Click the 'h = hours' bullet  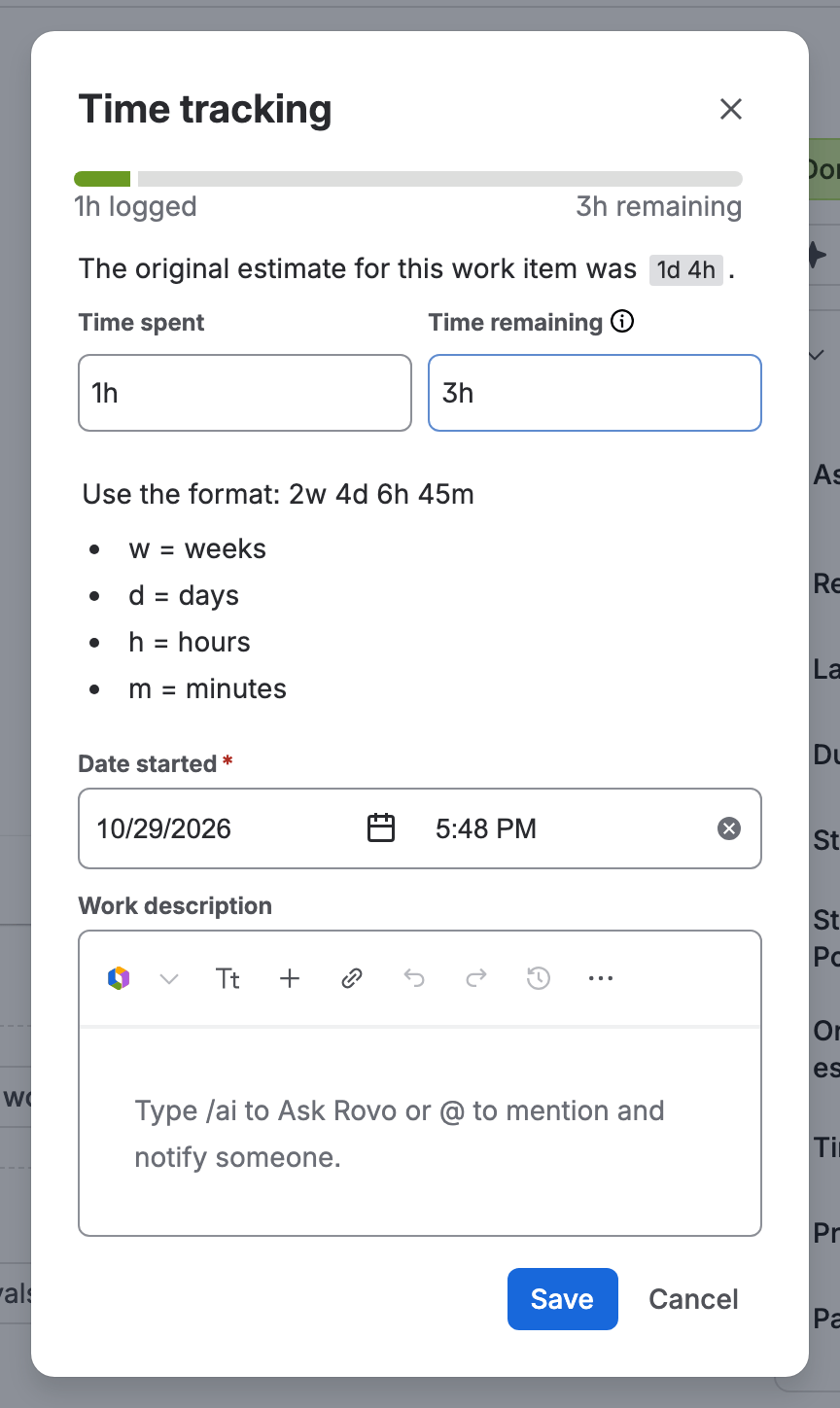click(190, 642)
